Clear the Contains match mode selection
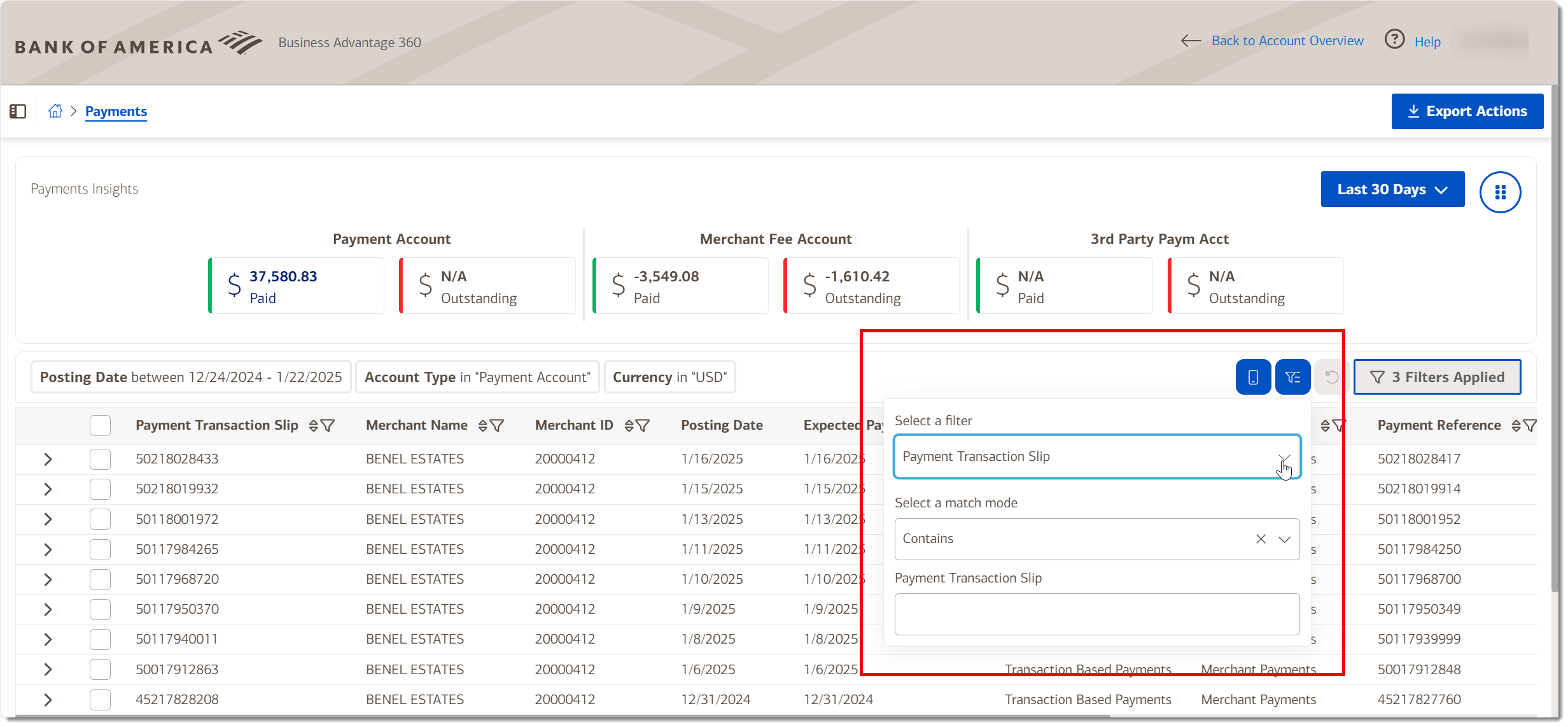The image size is (1568, 727). coord(1261,539)
